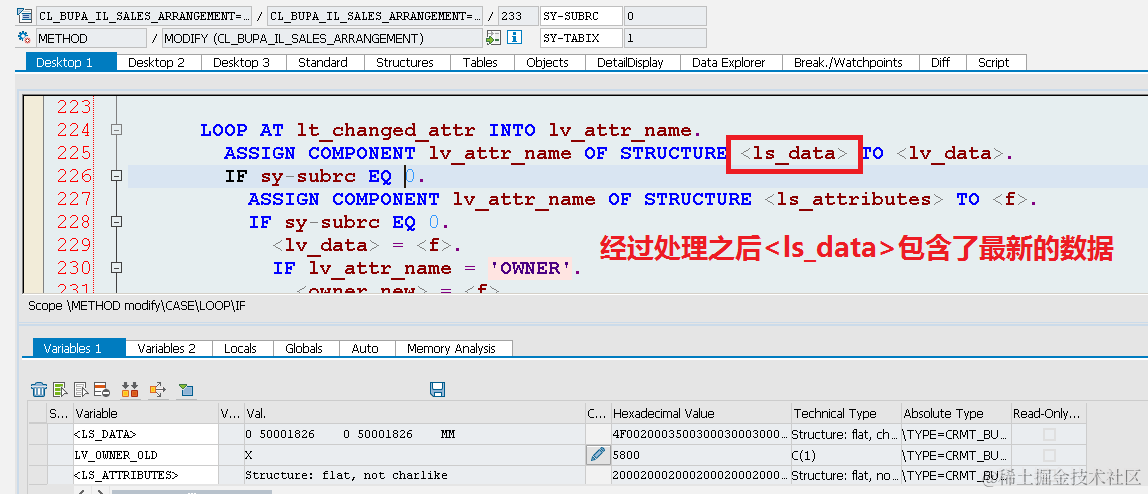This screenshot has width=1148, height=494.
Task: Open the Diff tab
Action: point(941,62)
